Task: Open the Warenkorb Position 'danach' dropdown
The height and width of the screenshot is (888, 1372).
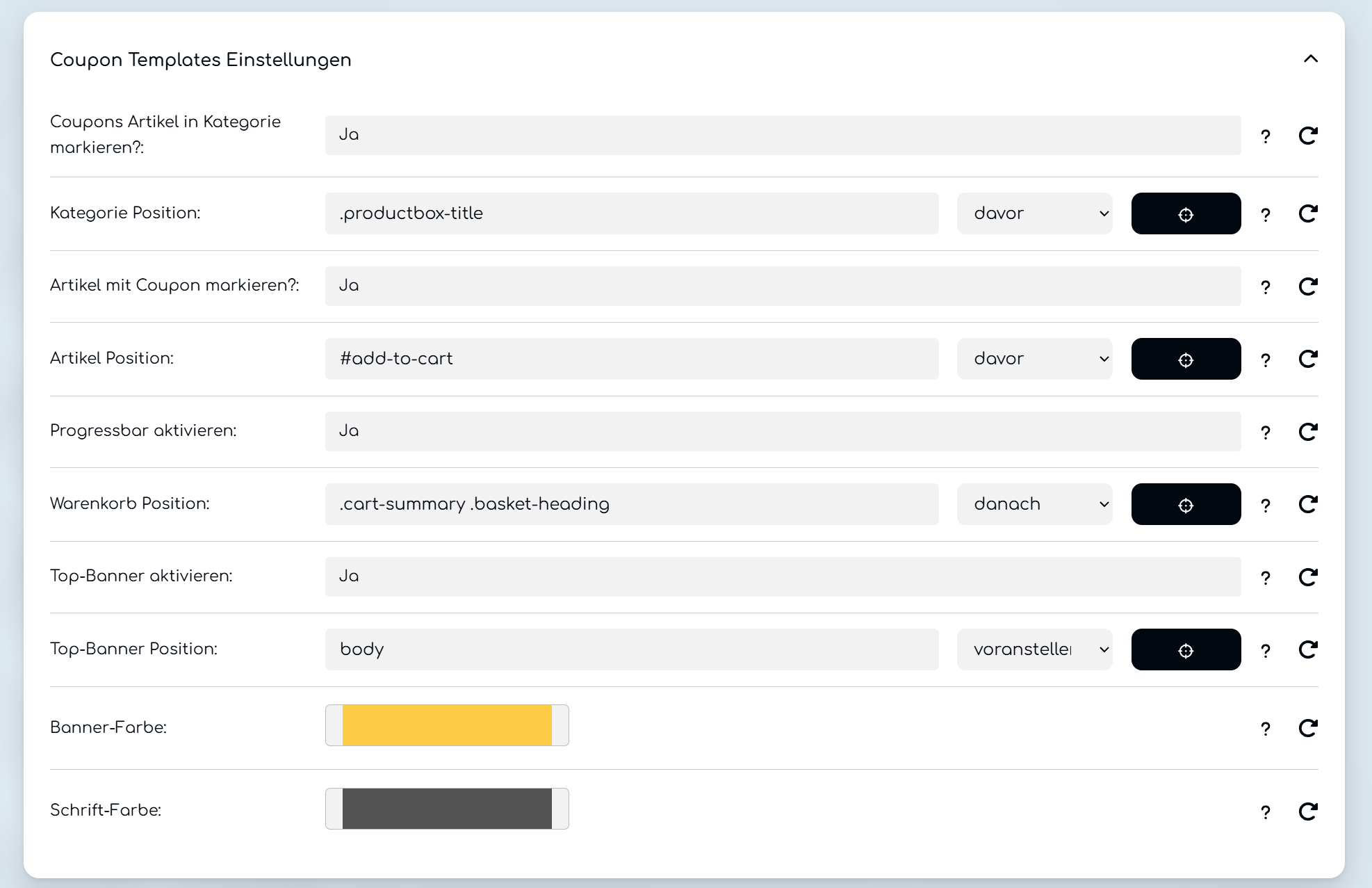Action: (1034, 504)
